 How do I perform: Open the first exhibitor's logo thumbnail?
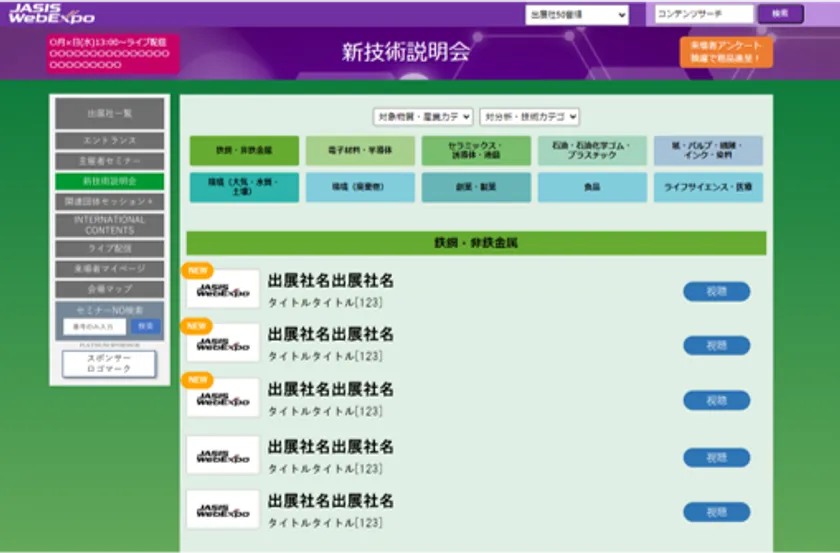[222, 289]
